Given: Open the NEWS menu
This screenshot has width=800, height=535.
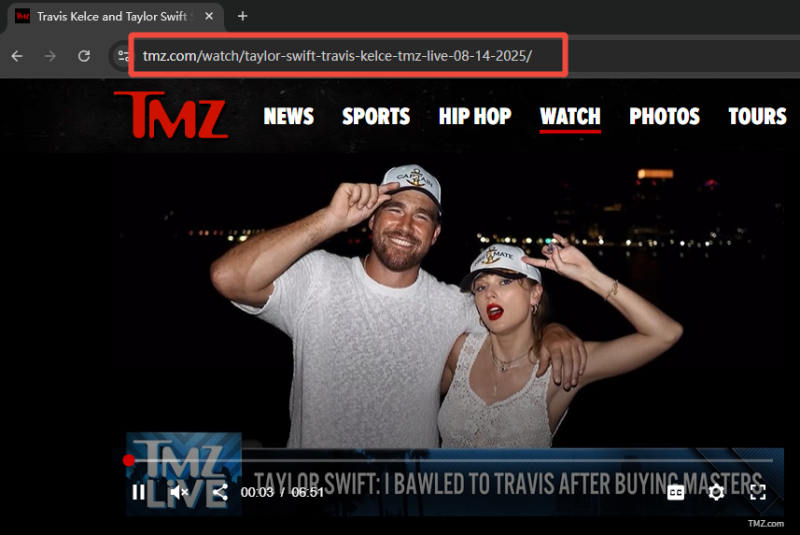Looking at the screenshot, I should 289,116.
